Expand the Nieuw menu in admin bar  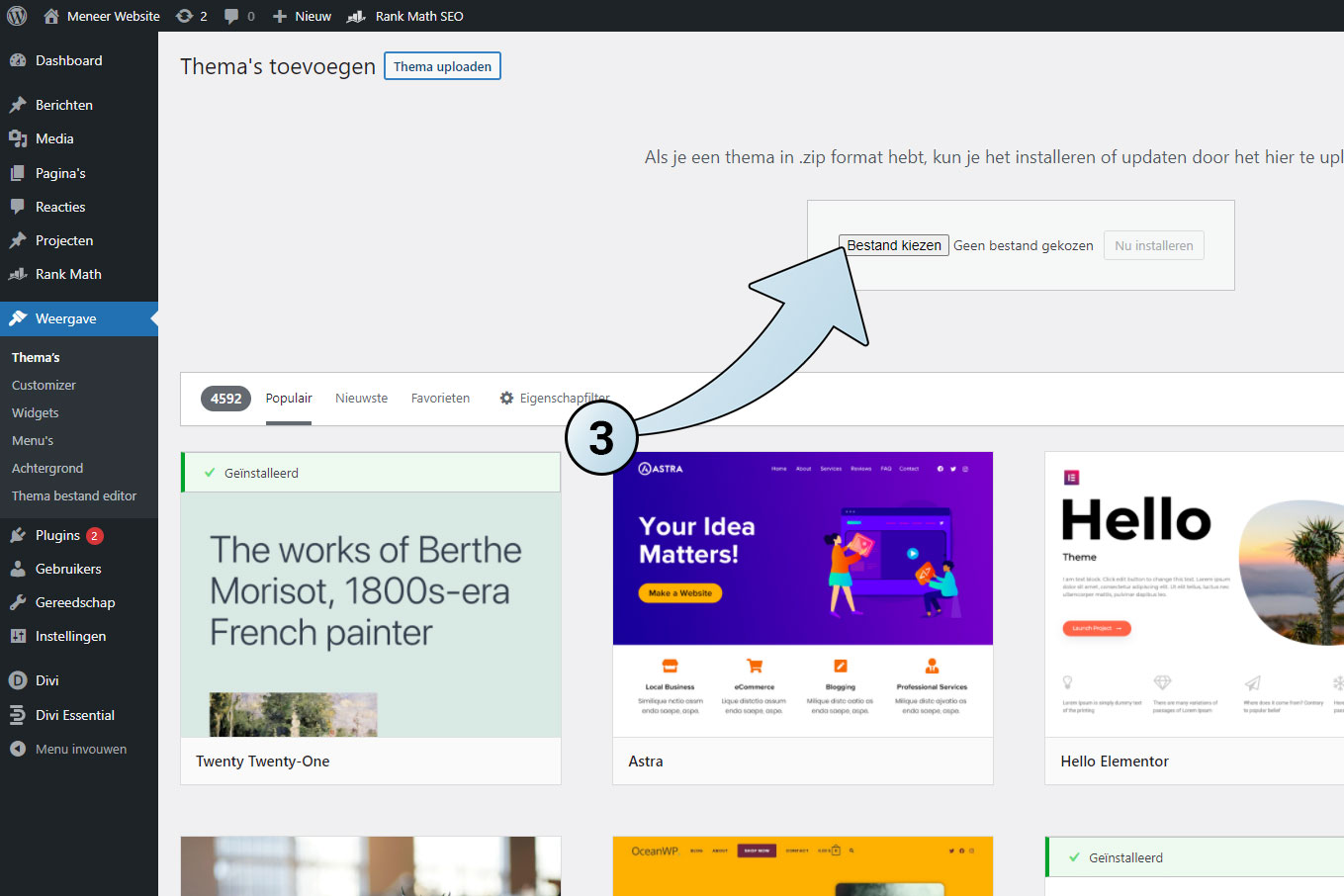point(303,16)
